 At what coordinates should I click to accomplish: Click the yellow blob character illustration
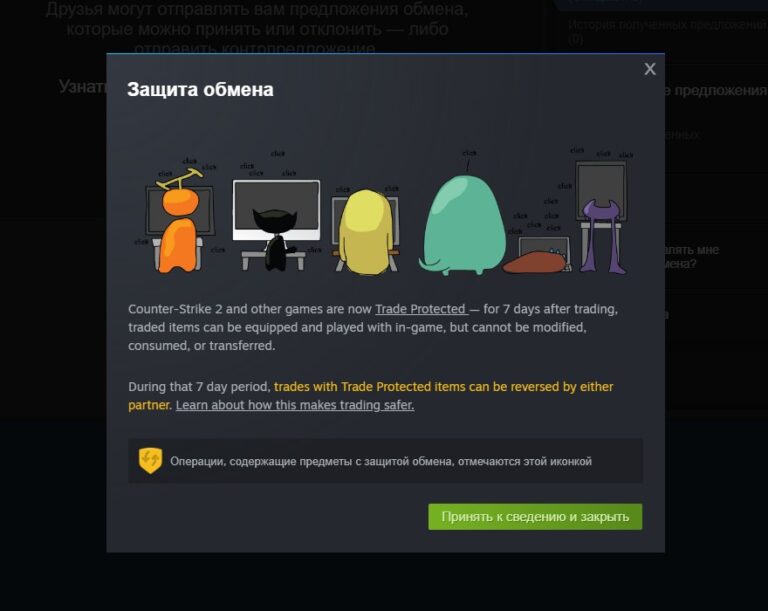coord(365,232)
